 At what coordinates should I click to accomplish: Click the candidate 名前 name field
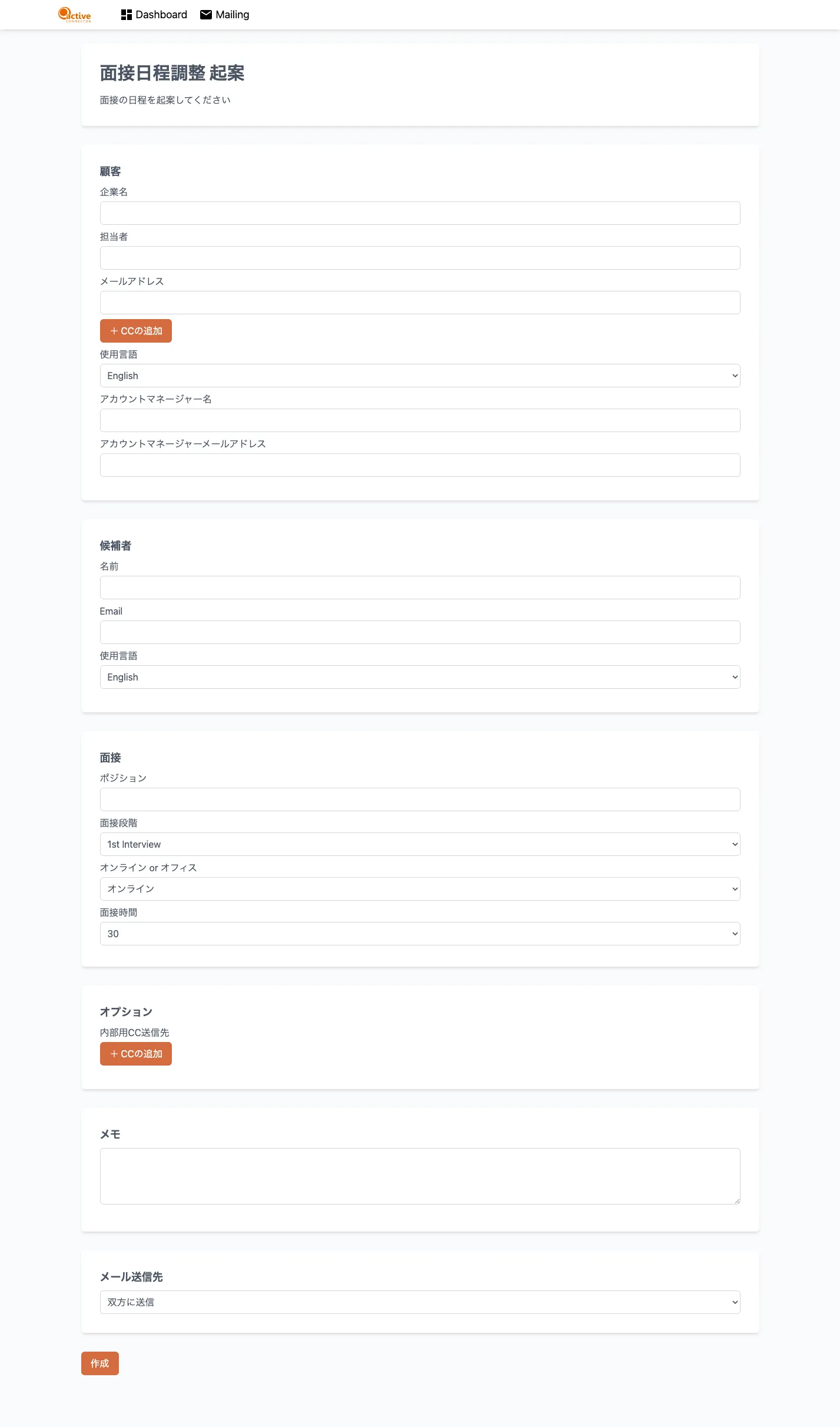pyautogui.click(x=420, y=588)
